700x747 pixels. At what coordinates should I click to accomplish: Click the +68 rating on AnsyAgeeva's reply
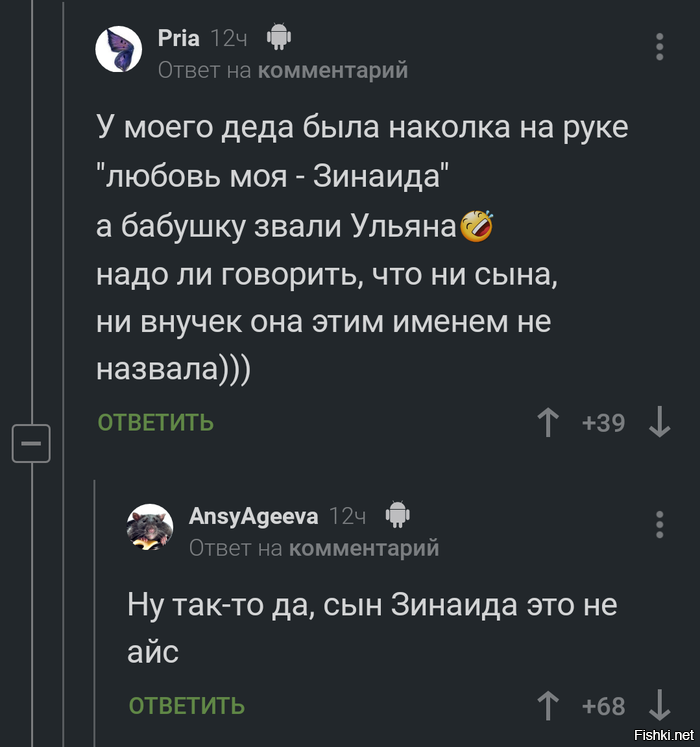point(603,706)
